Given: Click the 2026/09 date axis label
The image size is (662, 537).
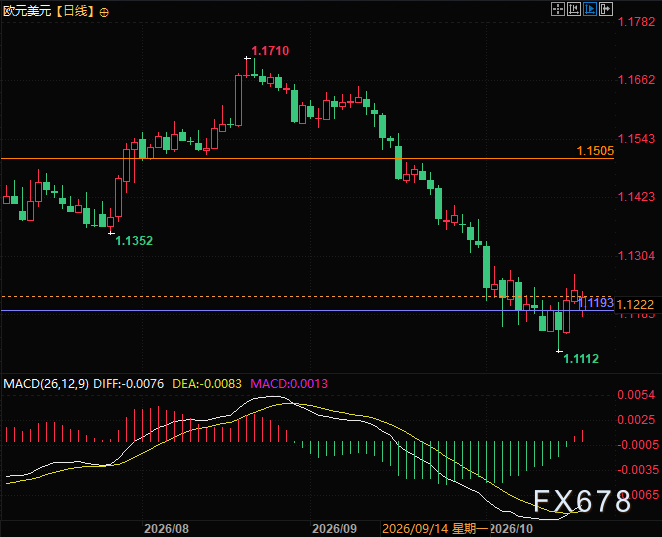Looking at the screenshot, I should (x=334, y=529).
